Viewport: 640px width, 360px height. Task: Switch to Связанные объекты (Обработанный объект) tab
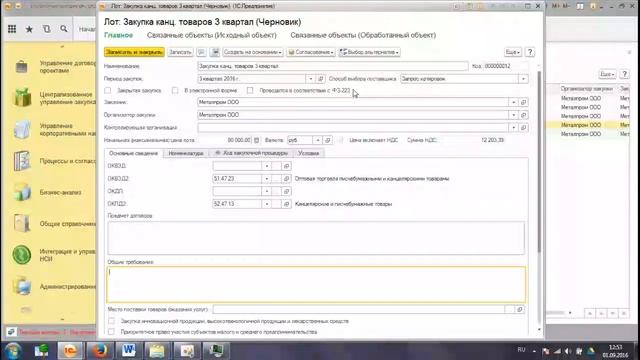pos(363,35)
